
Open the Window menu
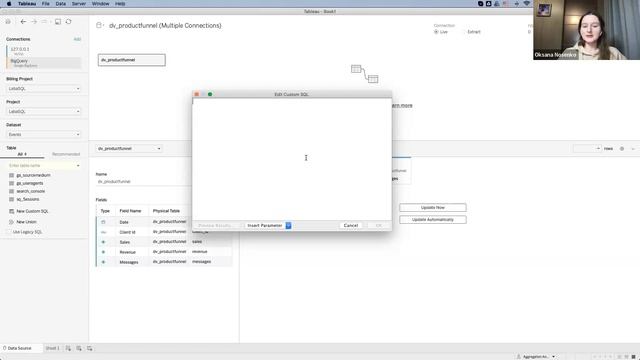[100, 4]
